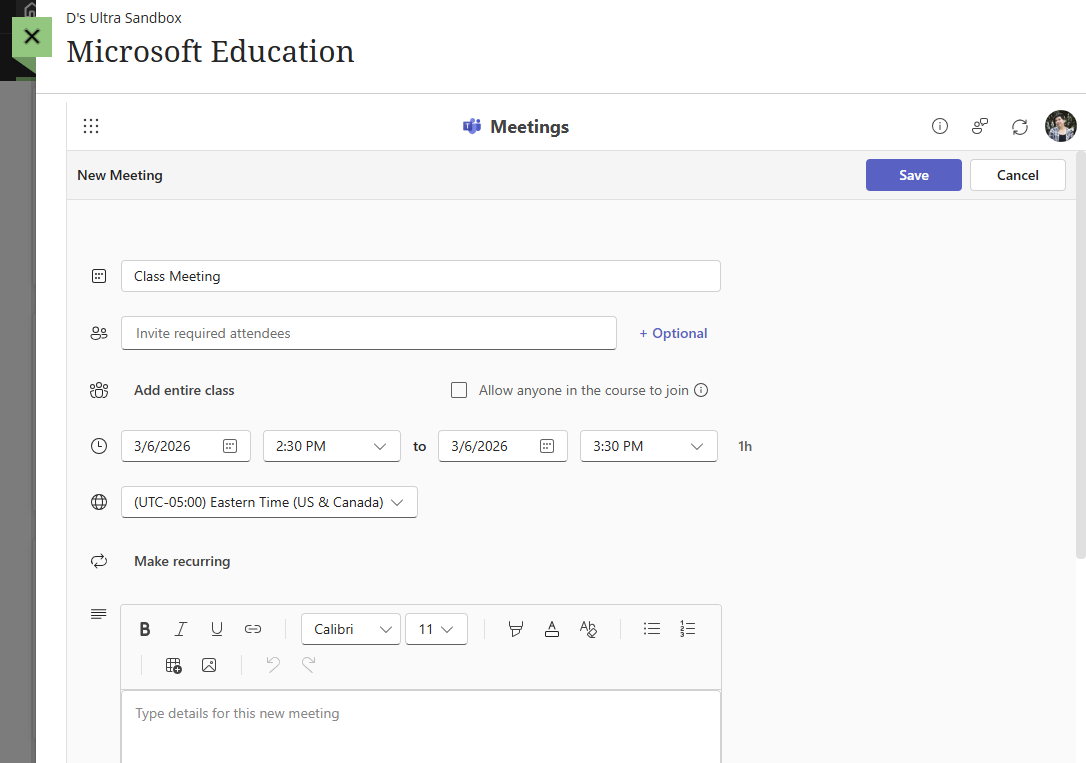This screenshot has width=1086, height=763.
Task: Insert a hyperlink with the link icon
Action: tap(253, 629)
